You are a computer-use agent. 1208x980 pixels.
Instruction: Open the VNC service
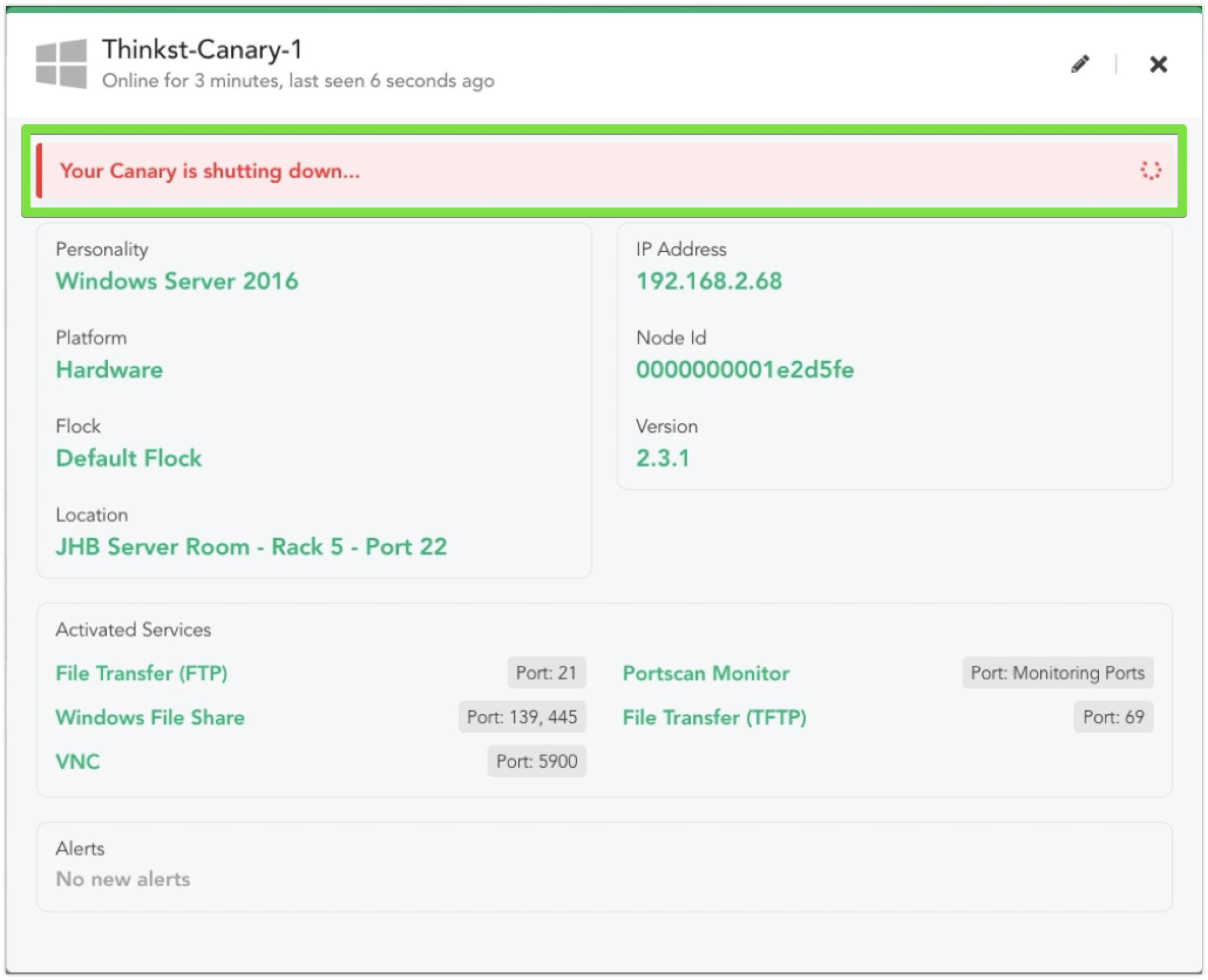(77, 762)
